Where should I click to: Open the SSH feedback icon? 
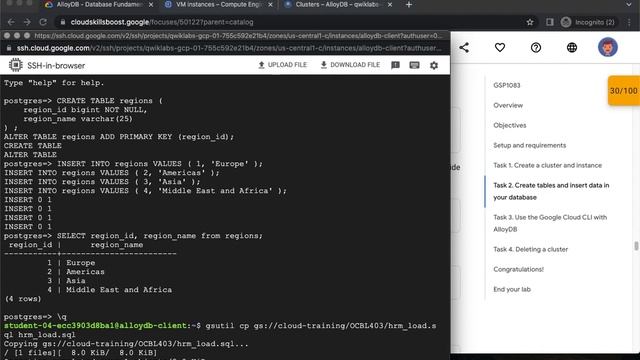(395, 65)
